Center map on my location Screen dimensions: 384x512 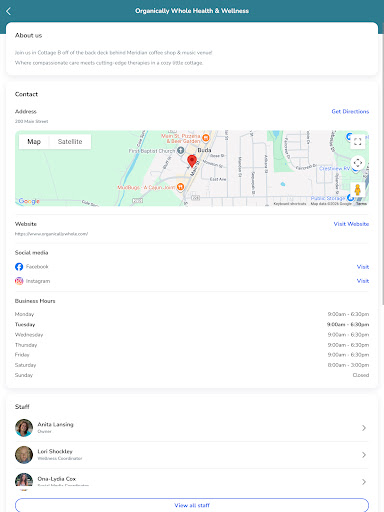[x=358, y=163]
